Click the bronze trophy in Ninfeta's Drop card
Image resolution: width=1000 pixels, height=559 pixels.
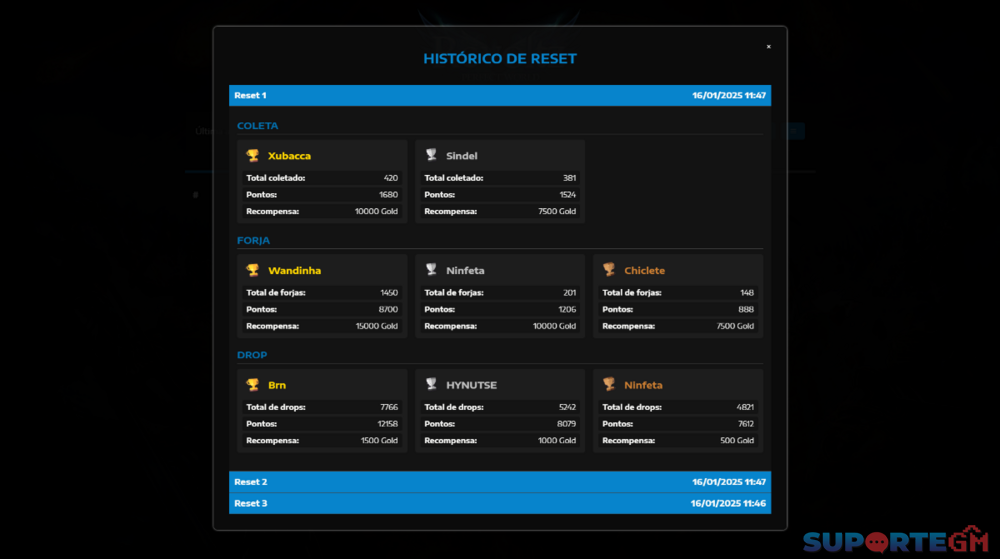coord(609,385)
